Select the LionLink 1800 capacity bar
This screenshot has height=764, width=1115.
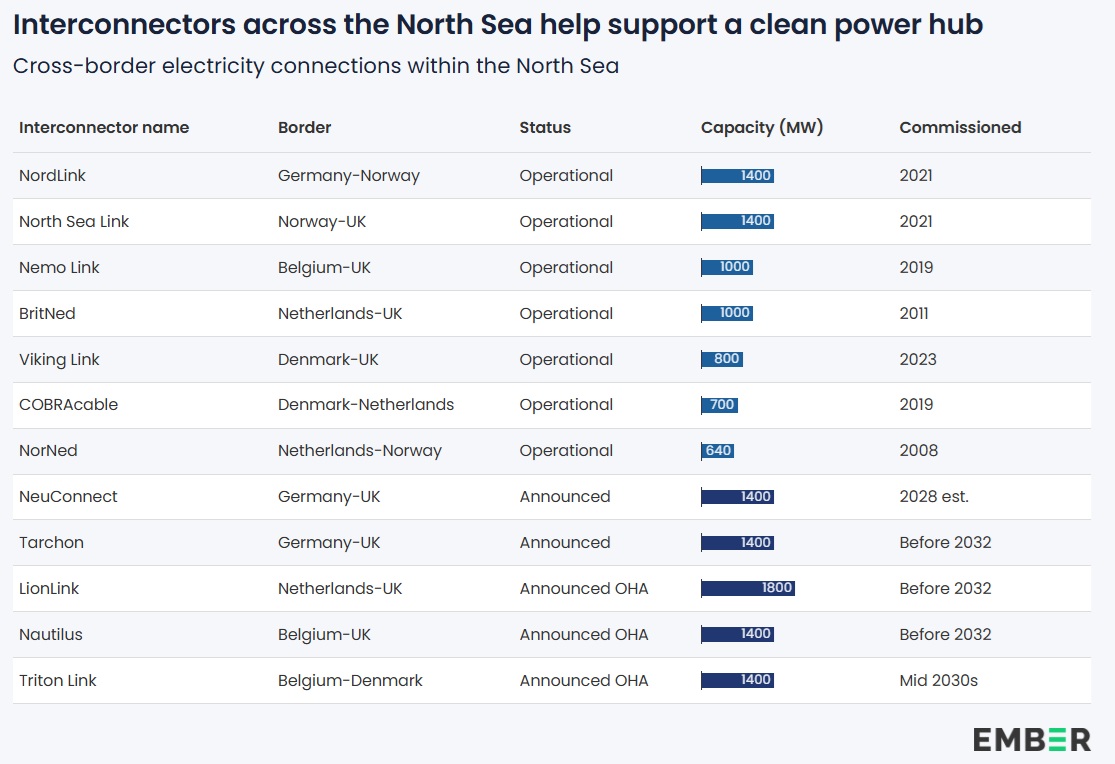coord(748,588)
